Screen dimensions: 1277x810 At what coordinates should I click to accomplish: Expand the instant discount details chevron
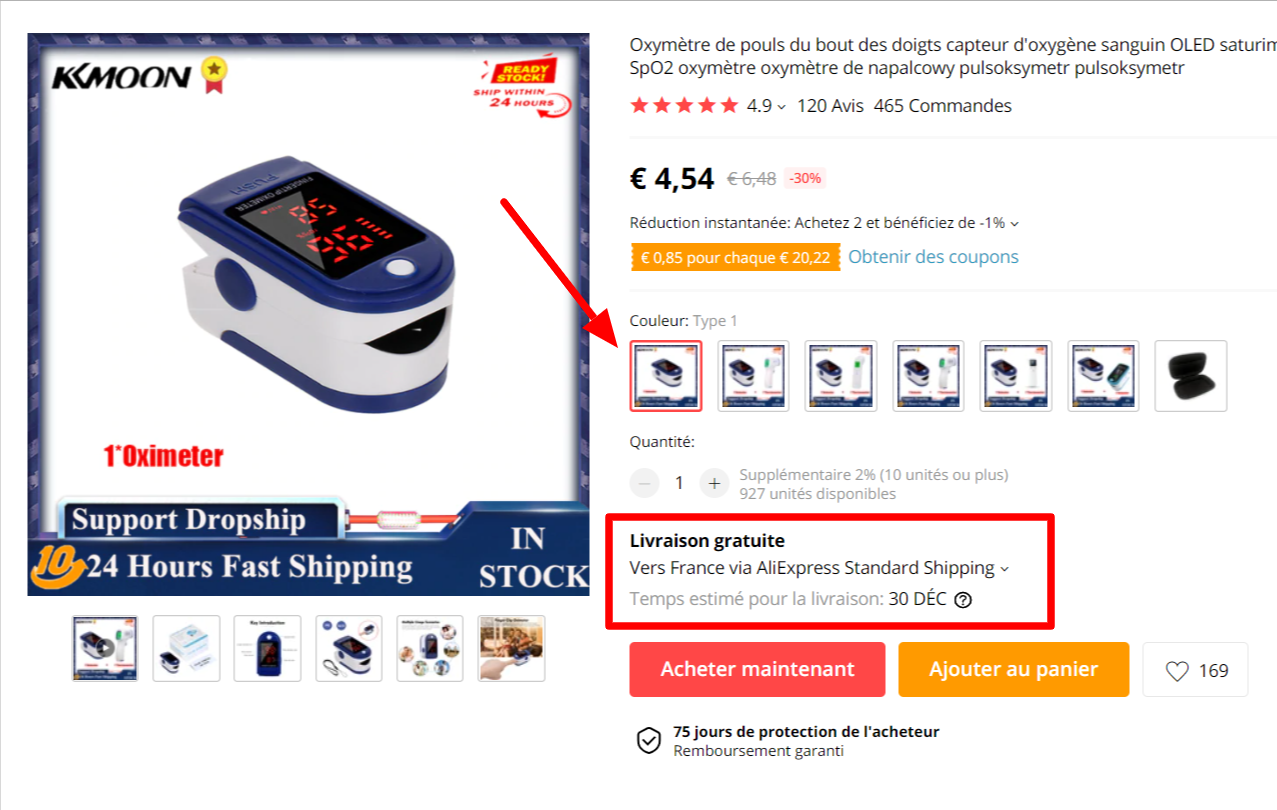point(1014,224)
